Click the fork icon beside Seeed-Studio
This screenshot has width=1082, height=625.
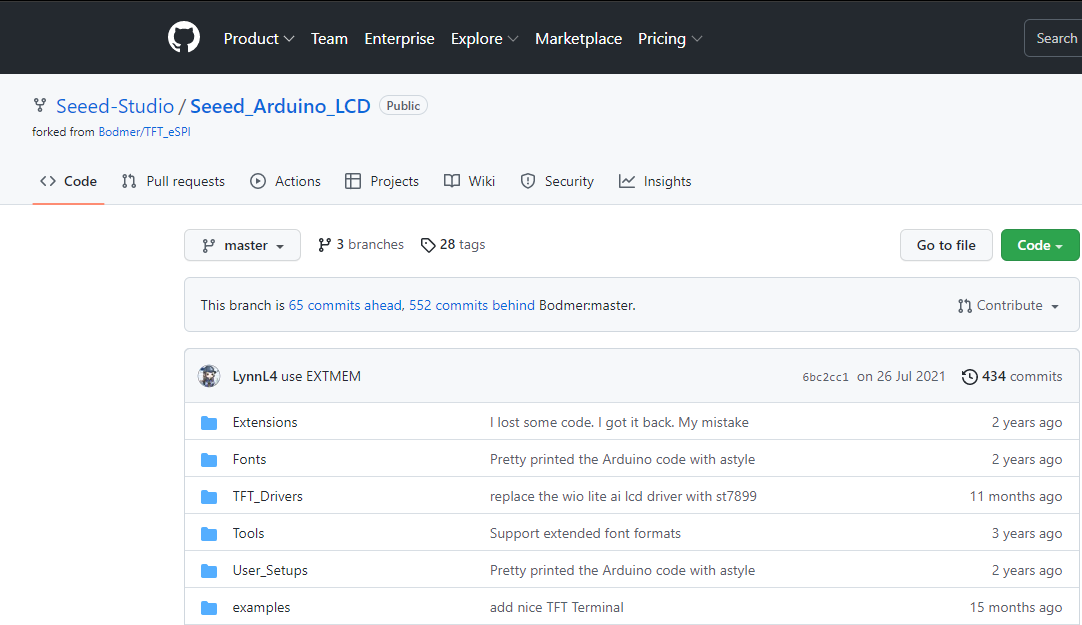click(40, 106)
